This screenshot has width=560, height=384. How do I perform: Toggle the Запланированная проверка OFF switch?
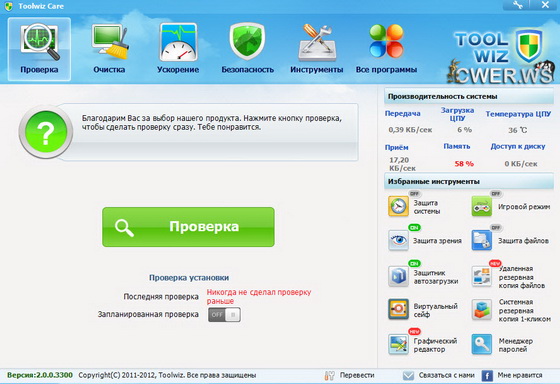(224, 315)
